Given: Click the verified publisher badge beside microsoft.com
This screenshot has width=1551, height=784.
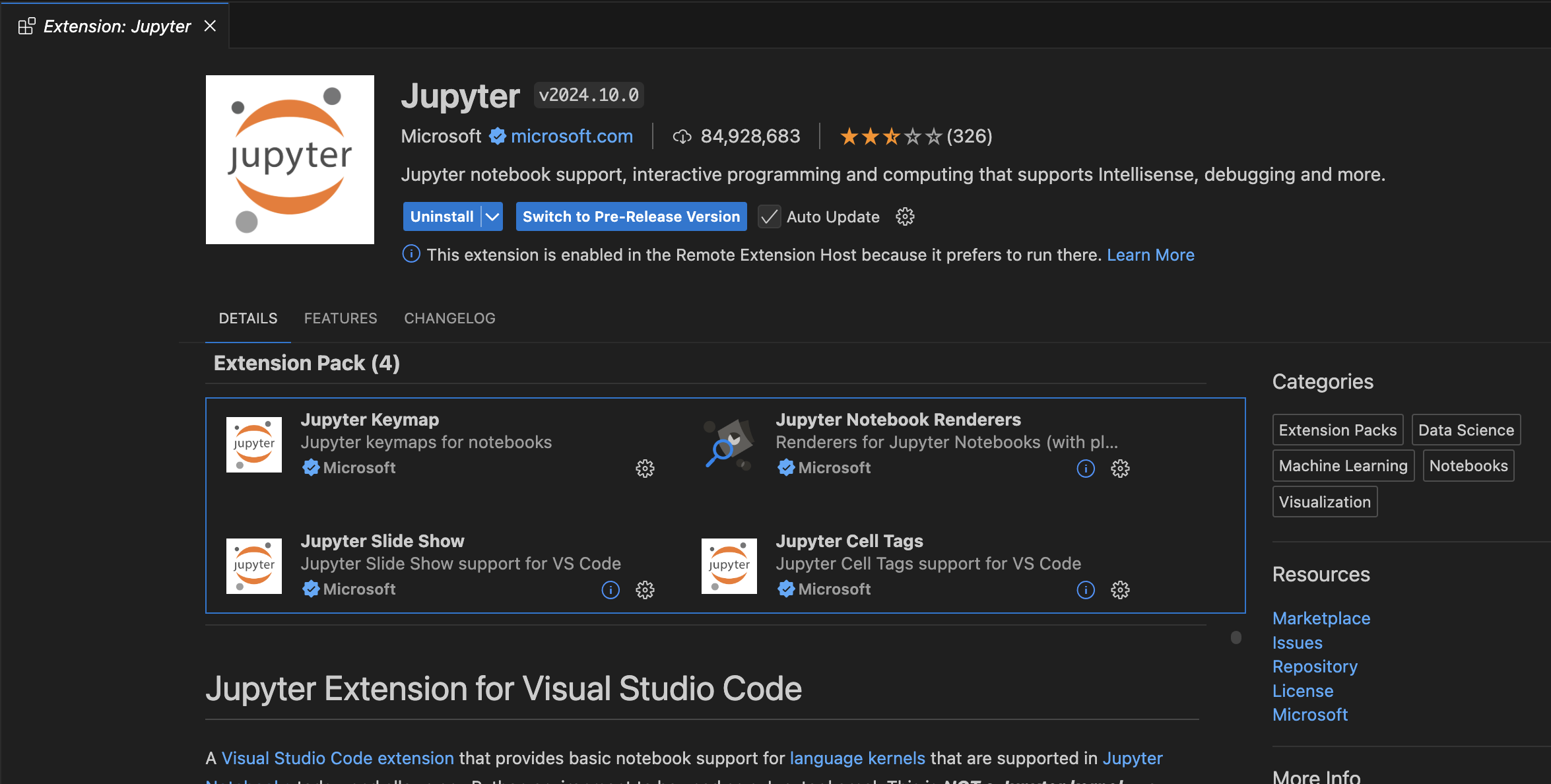Looking at the screenshot, I should coord(498,137).
